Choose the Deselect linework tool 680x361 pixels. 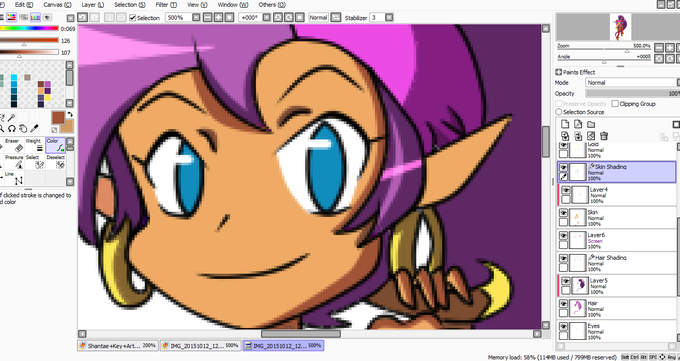[56, 162]
